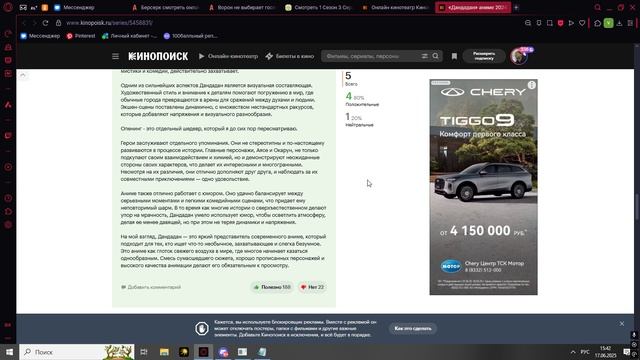Open Онлайн-кинотеатр section
The image size is (640, 360).
click(228, 56)
